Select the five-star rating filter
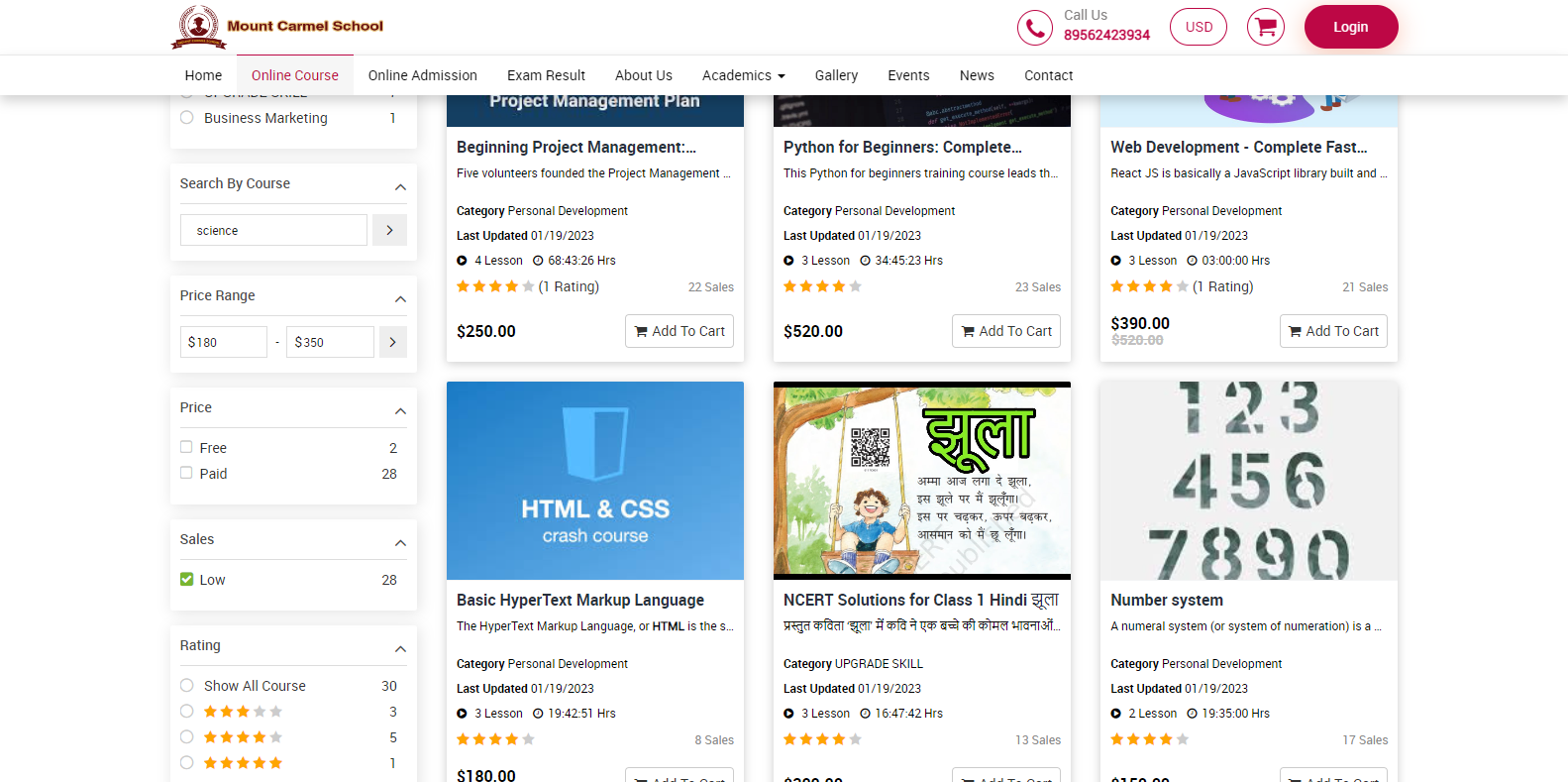This screenshot has width=1568, height=782. click(x=186, y=762)
